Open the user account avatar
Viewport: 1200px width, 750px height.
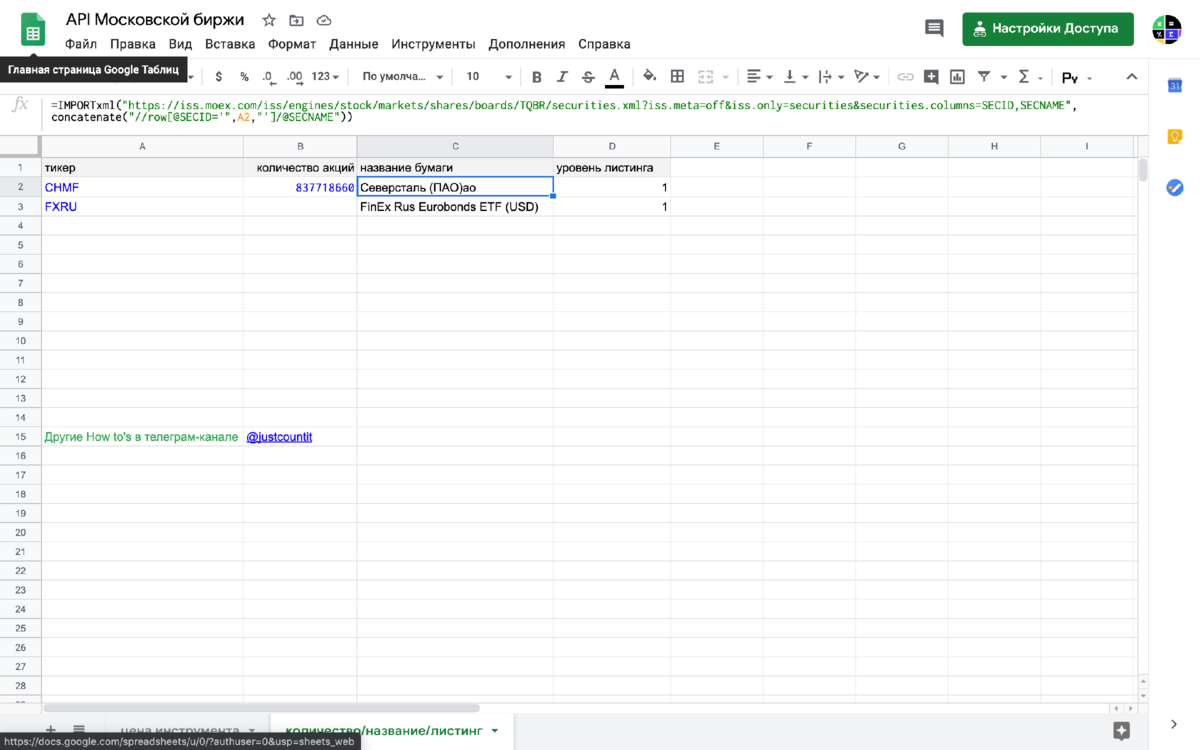(1166, 29)
